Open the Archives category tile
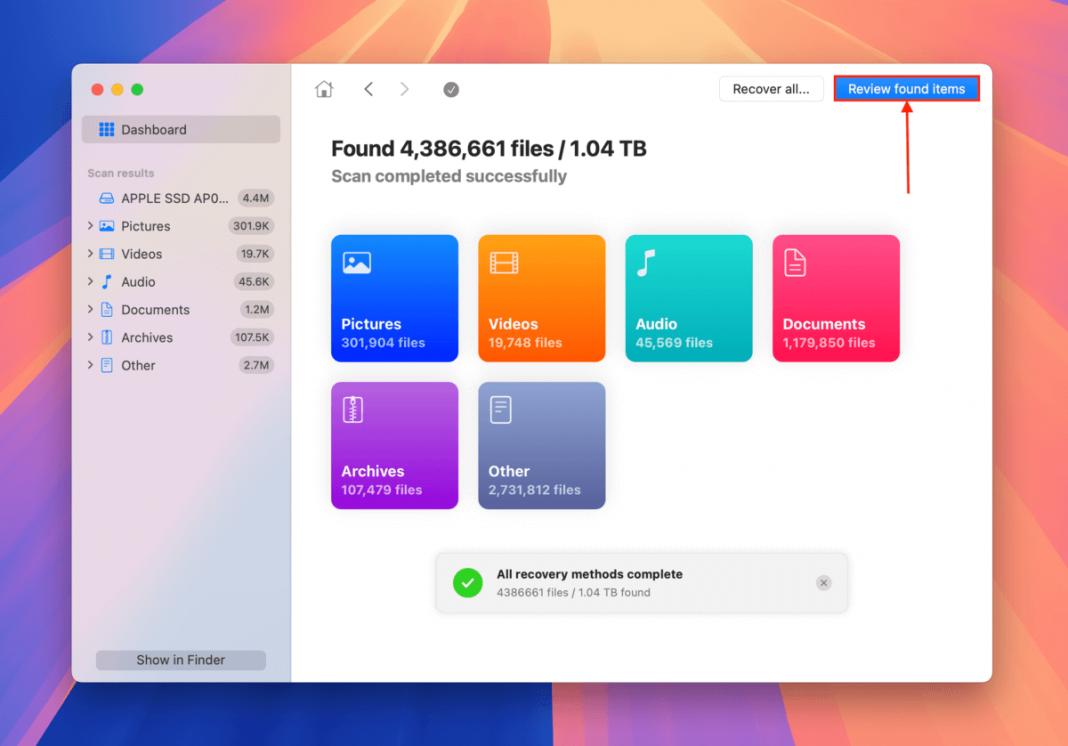 pos(394,444)
